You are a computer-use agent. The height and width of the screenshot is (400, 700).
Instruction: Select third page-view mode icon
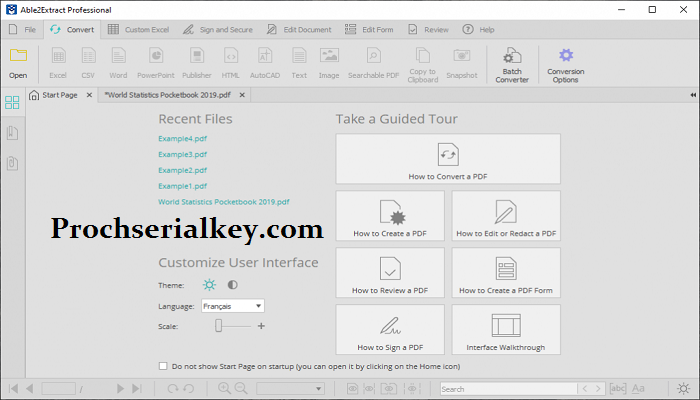pos(389,388)
